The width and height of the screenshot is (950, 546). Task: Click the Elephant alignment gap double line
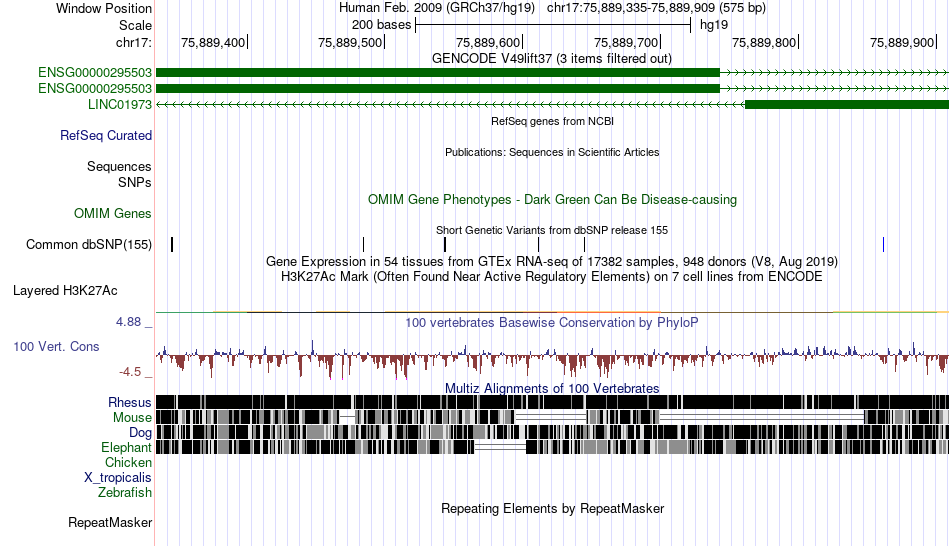coord(500,447)
